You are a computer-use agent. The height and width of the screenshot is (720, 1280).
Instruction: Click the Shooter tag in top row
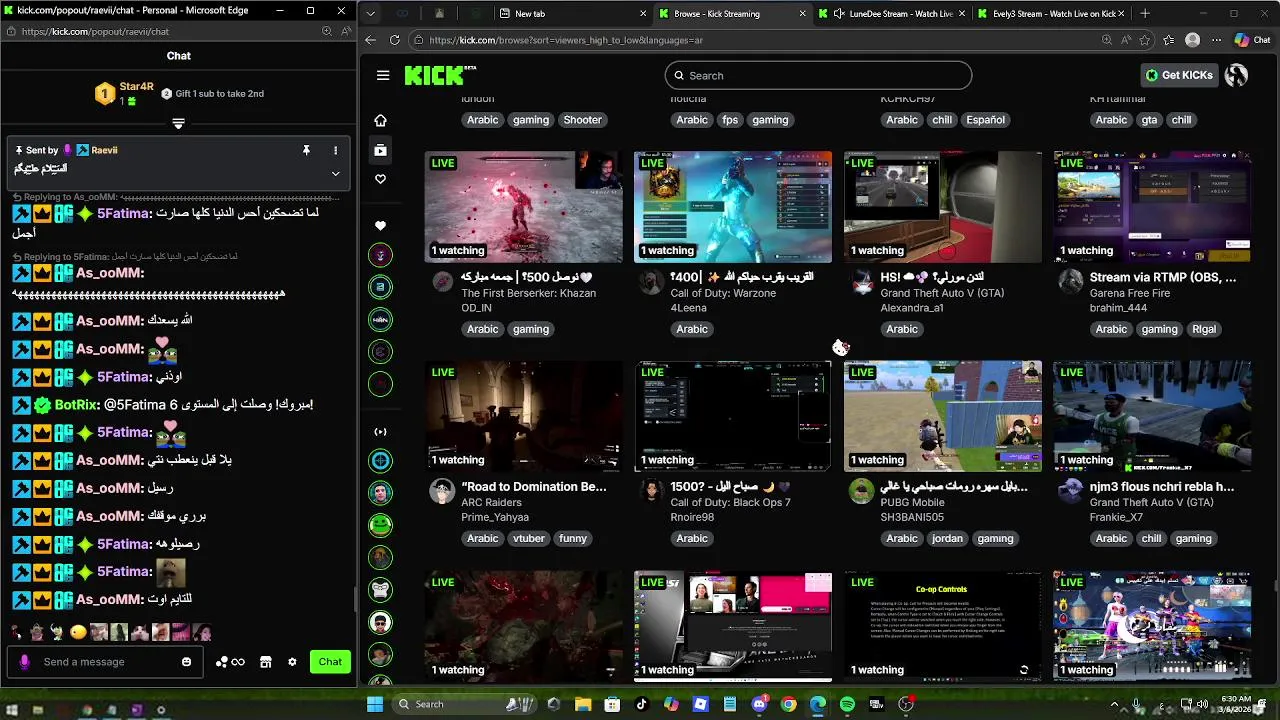(582, 120)
